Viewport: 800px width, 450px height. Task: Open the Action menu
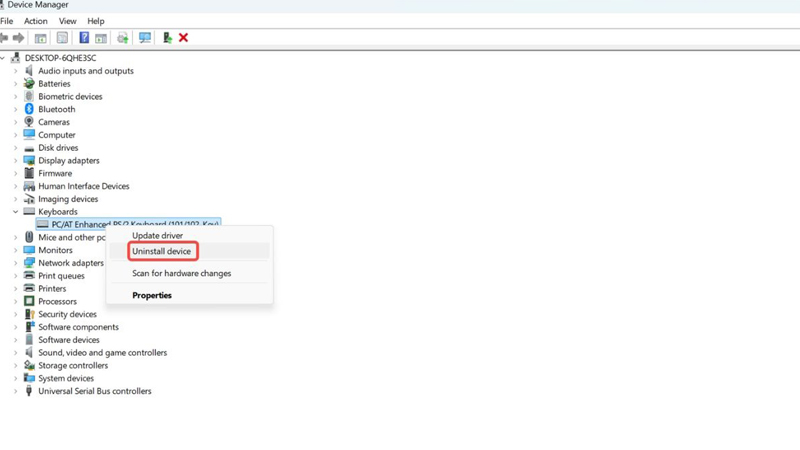[x=35, y=21]
